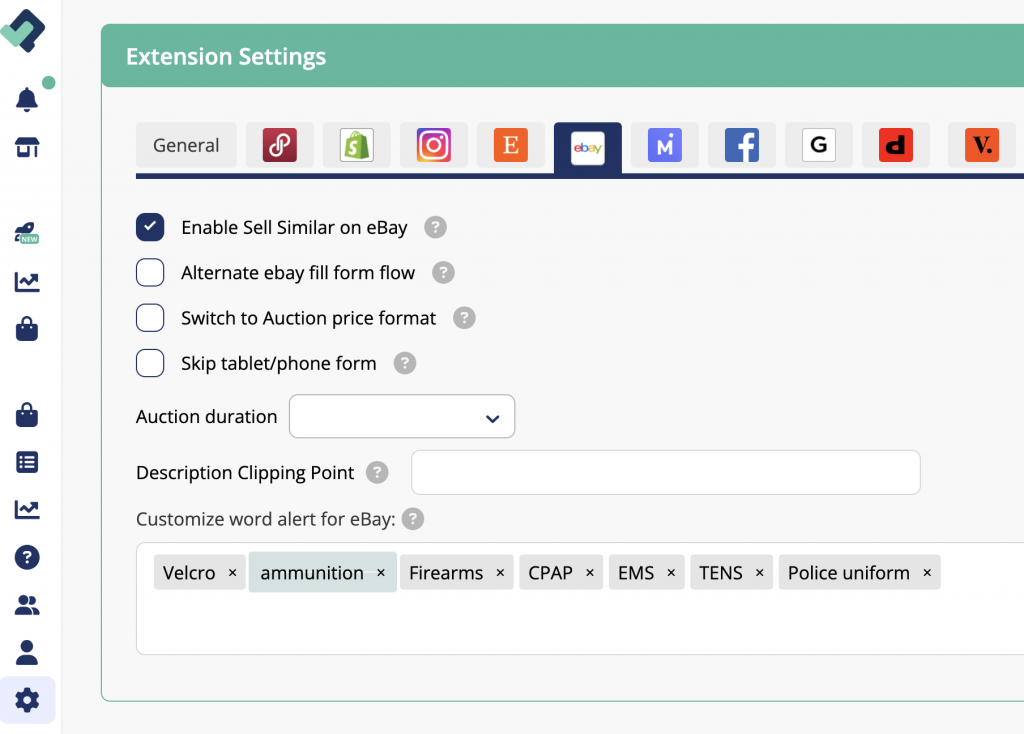The height and width of the screenshot is (734, 1024).
Task: Switch to the General tab
Action: (x=186, y=145)
